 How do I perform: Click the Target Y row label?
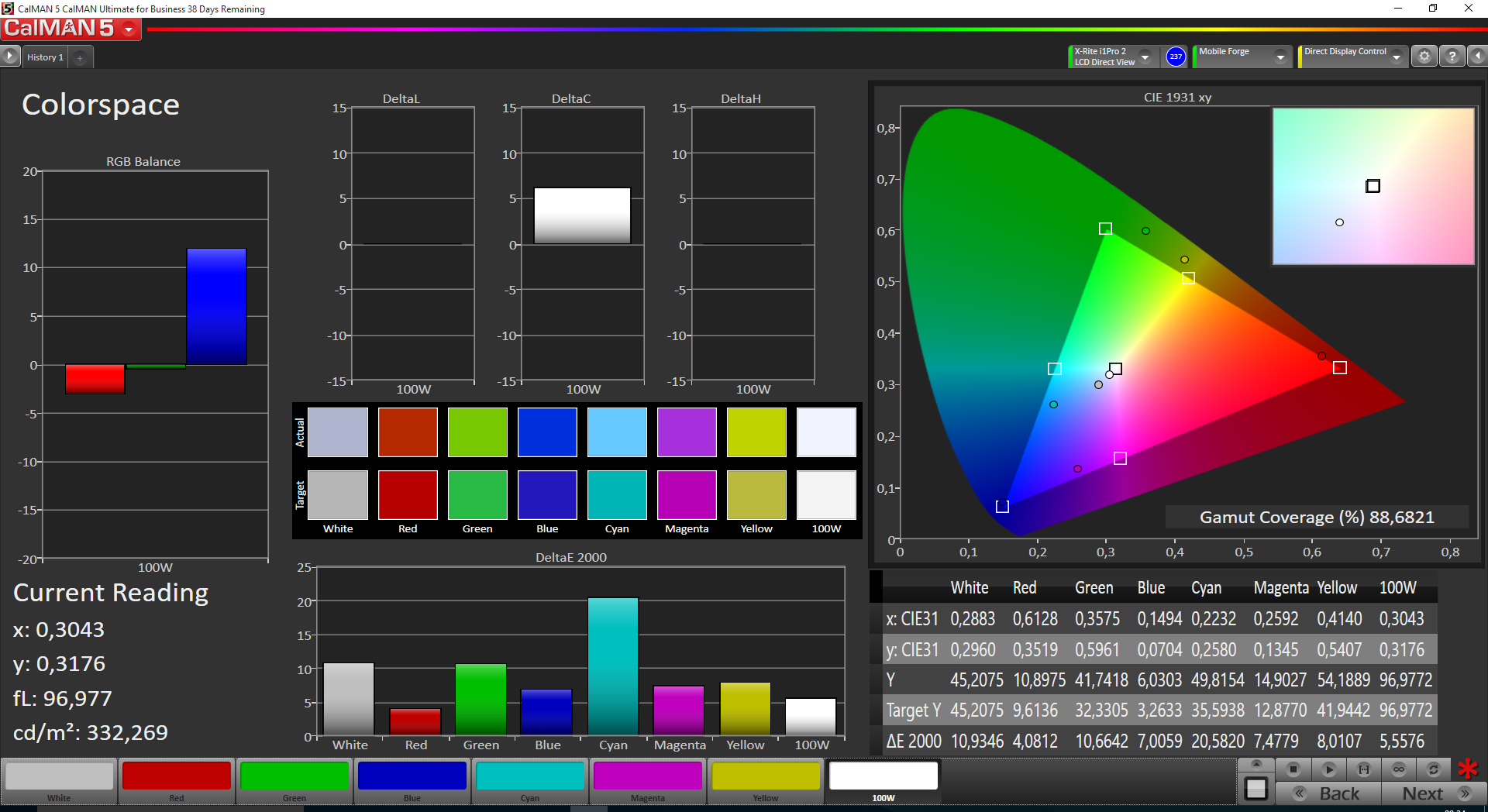[914, 710]
